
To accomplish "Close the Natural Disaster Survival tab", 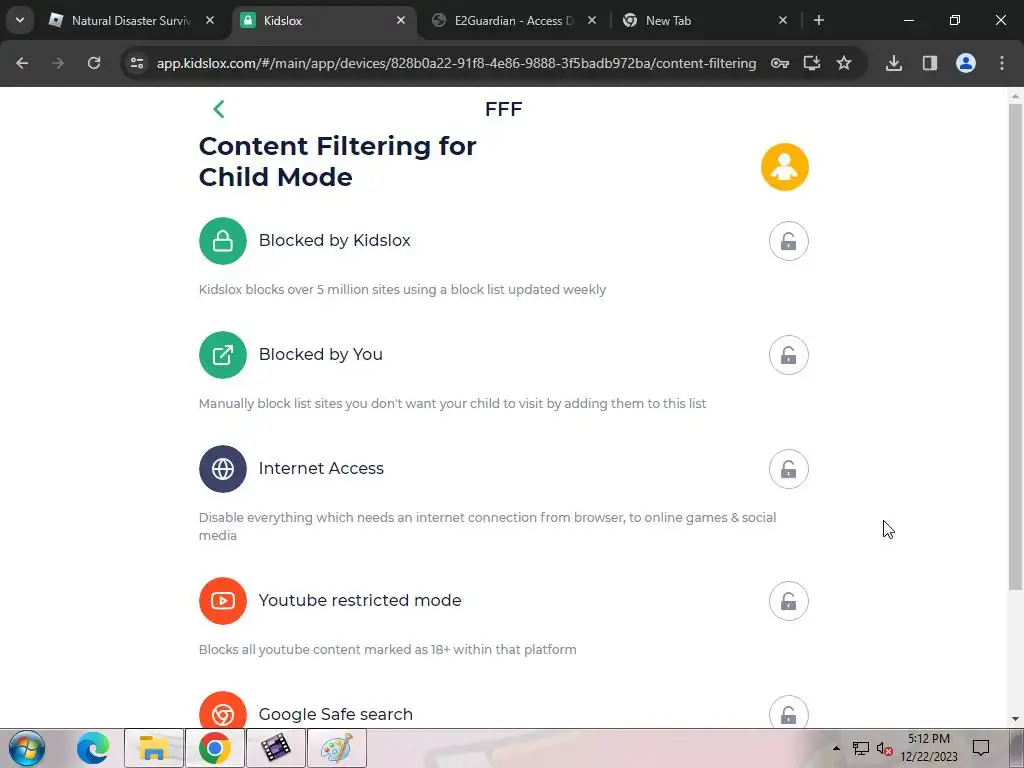I will coord(210,20).
